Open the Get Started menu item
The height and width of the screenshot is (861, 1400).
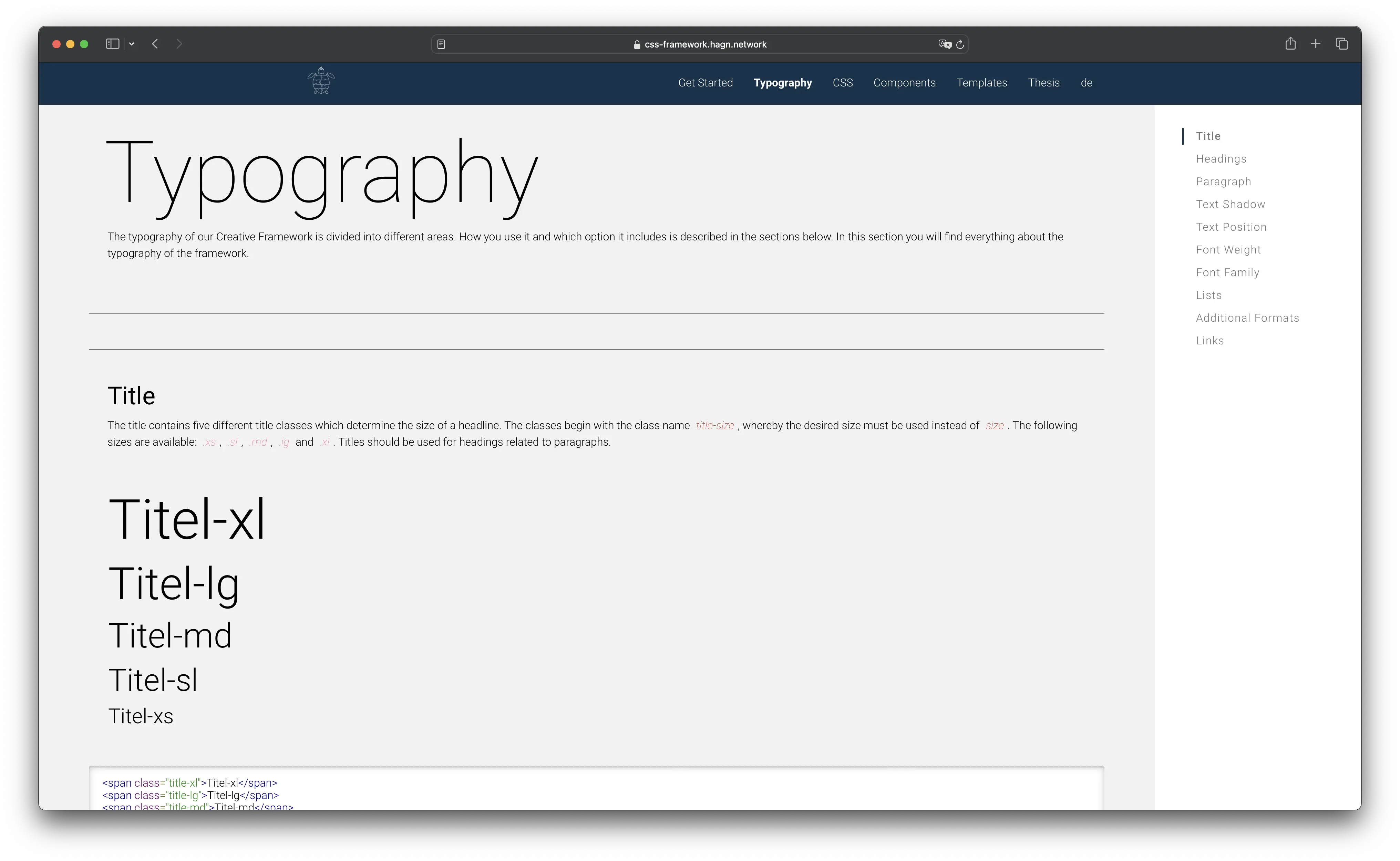(x=705, y=83)
